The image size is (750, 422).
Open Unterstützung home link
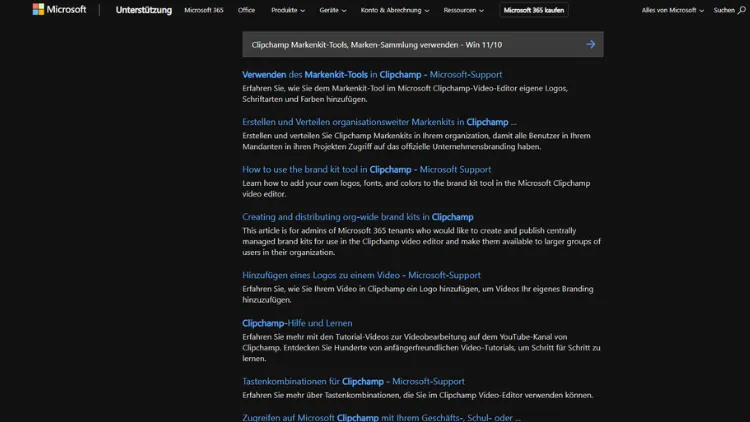(x=143, y=10)
